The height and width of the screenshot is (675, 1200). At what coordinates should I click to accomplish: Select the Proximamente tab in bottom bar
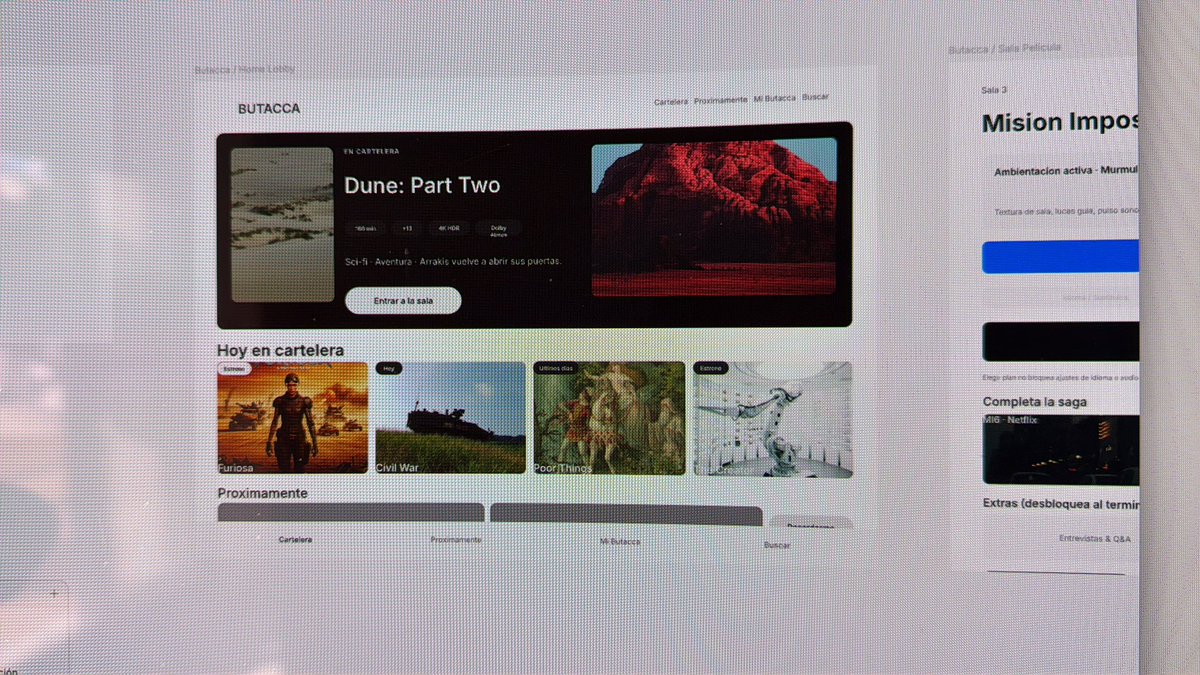[456, 540]
